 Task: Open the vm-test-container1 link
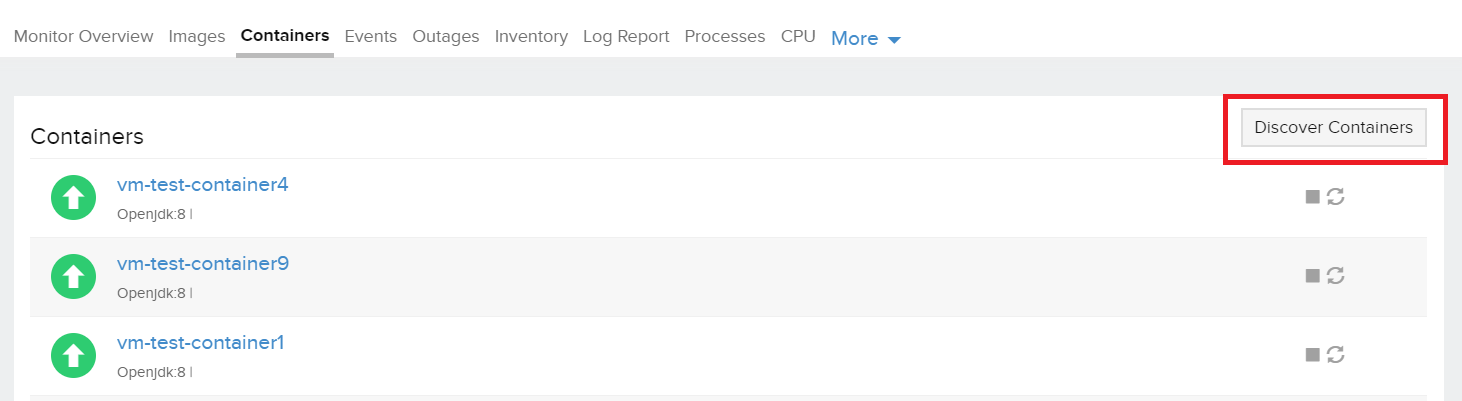pyautogui.click(x=201, y=342)
